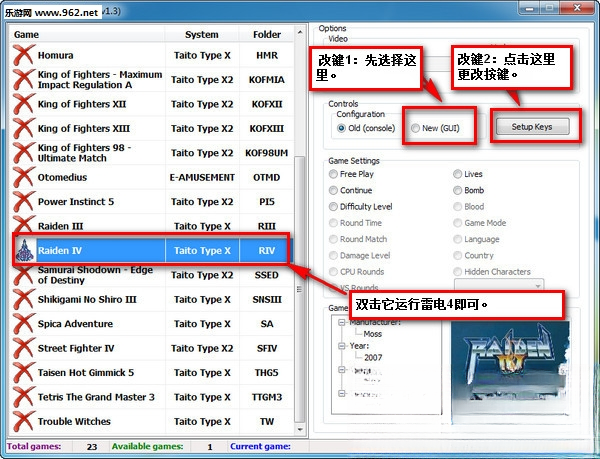The width and height of the screenshot is (600, 459).
Task: Click the KOFXIII folder cell
Action: [267, 129]
